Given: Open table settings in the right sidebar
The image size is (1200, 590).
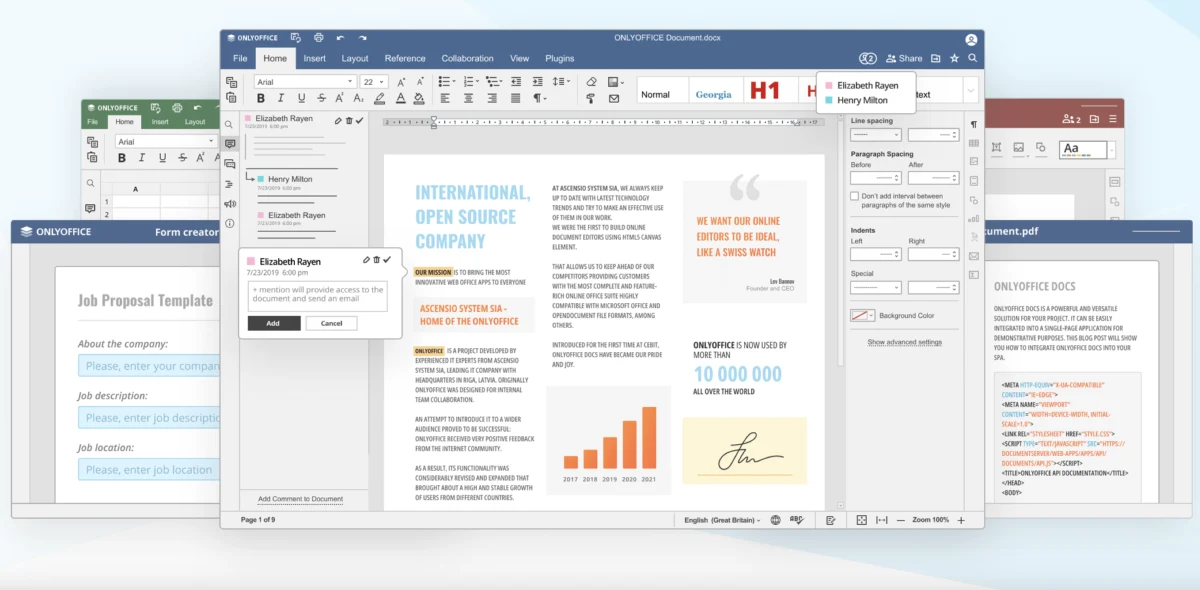Looking at the screenshot, I should pos(974,143).
